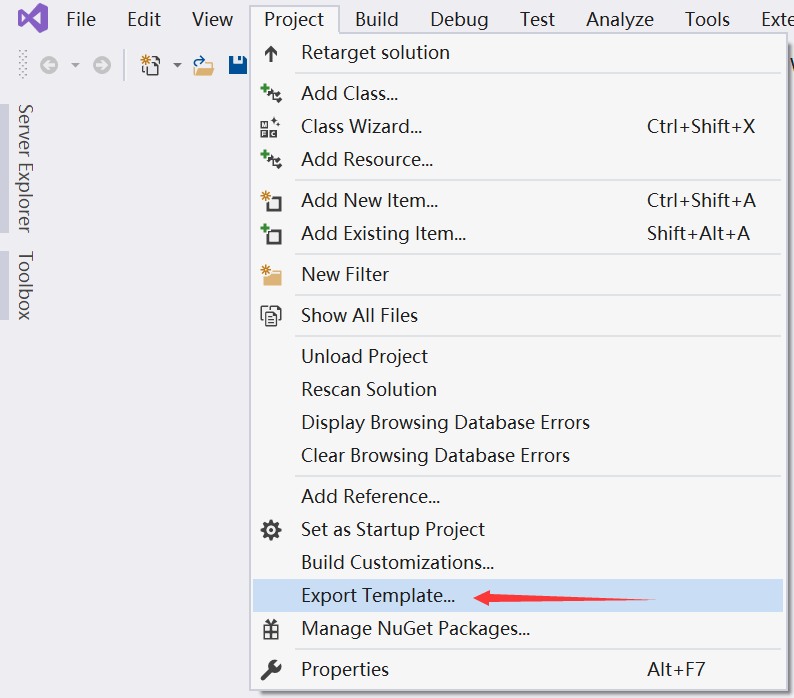The width and height of the screenshot is (794, 698).
Task: Select Class Wizard... menu entry
Action: coord(518,127)
